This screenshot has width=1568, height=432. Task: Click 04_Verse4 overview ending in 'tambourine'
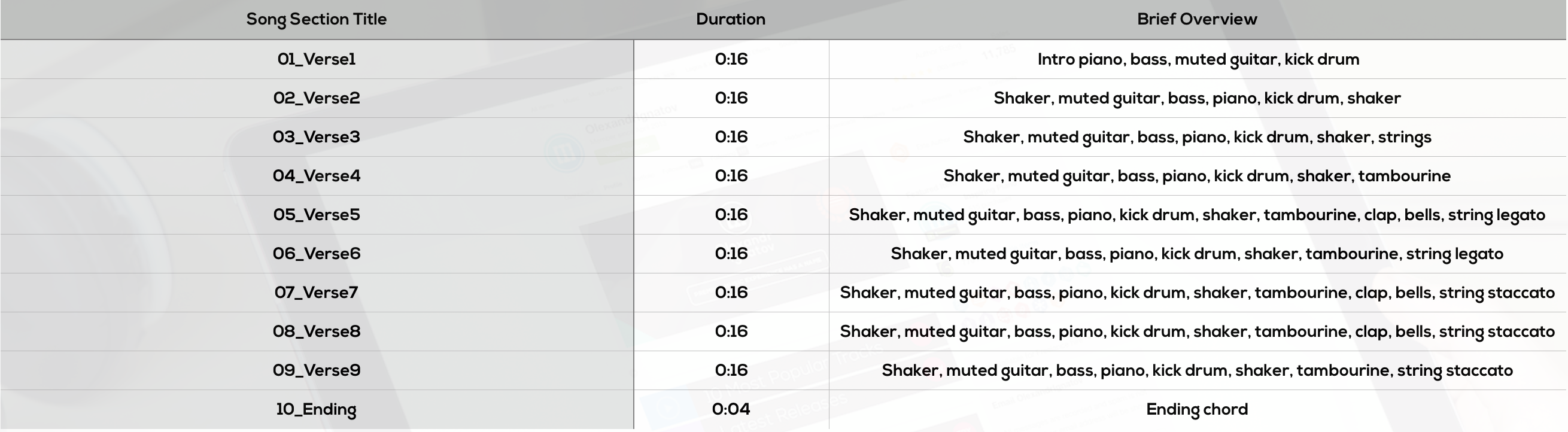click(x=1197, y=177)
